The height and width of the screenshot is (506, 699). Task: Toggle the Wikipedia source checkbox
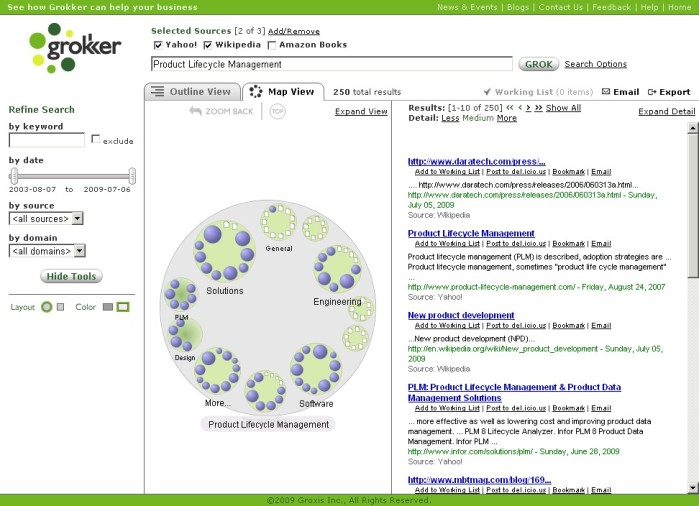click(x=208, y=45)
